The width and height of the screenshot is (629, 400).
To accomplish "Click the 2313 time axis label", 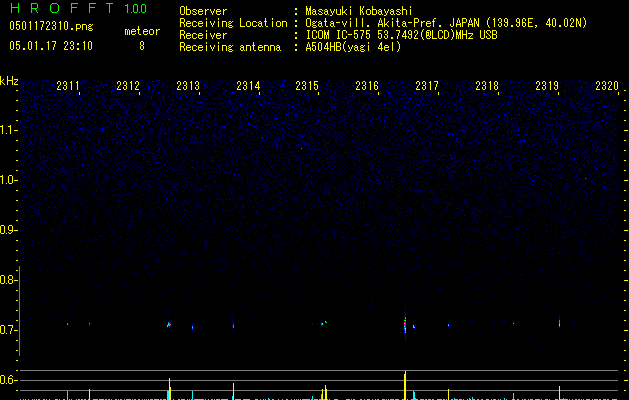I will point(188,86).
